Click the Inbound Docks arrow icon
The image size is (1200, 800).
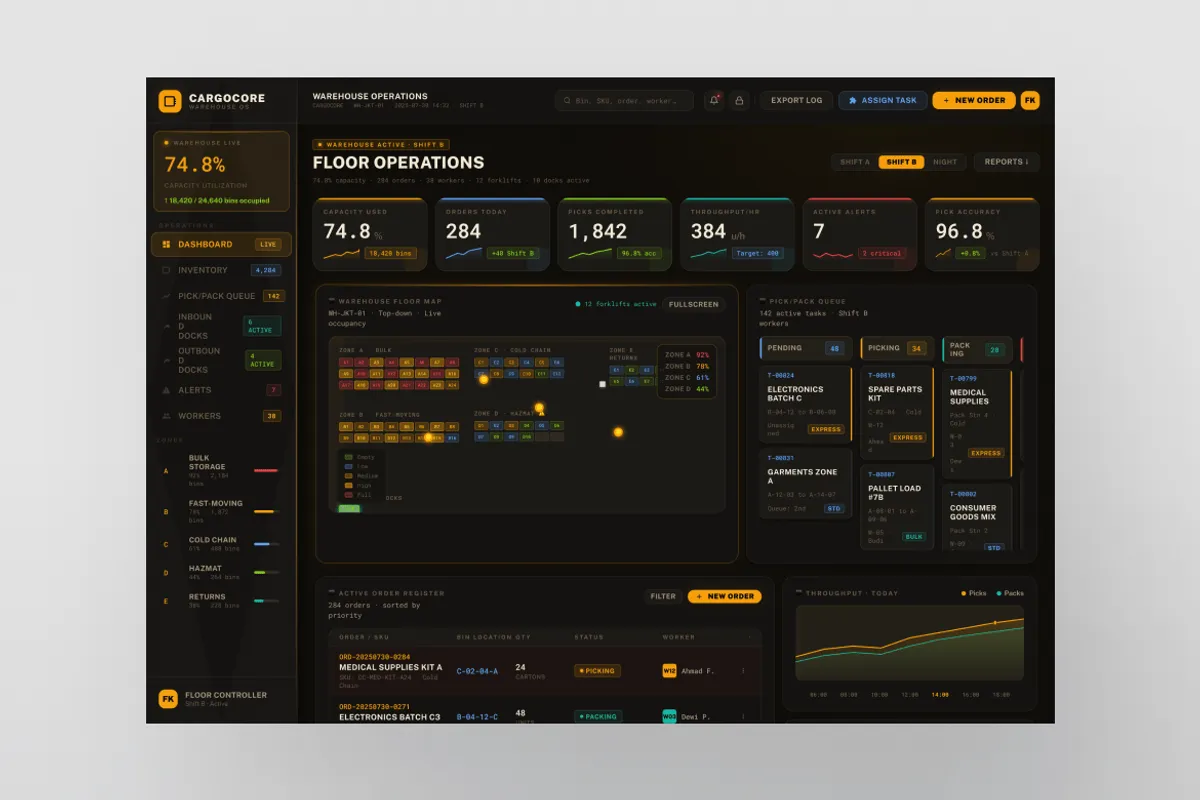click(x=166, y=326)
